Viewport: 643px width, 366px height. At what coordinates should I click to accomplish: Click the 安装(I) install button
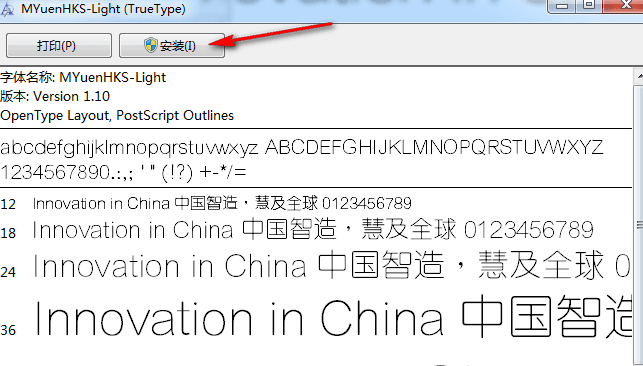172,45
